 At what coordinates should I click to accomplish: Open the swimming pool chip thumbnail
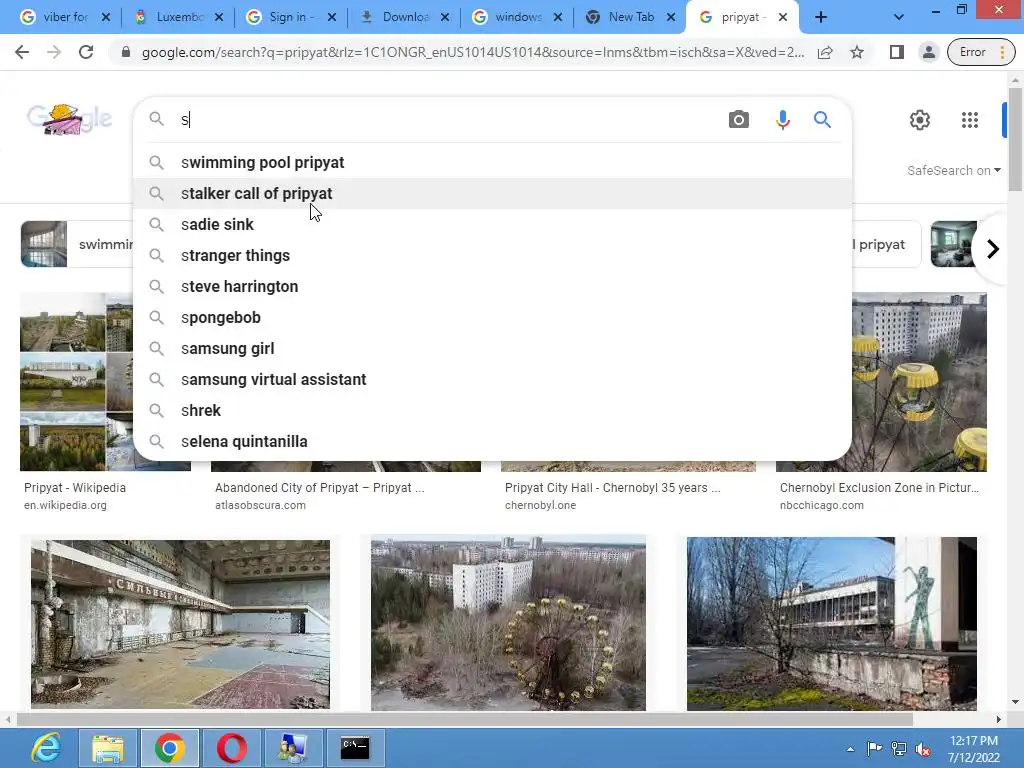pos(44,244)
